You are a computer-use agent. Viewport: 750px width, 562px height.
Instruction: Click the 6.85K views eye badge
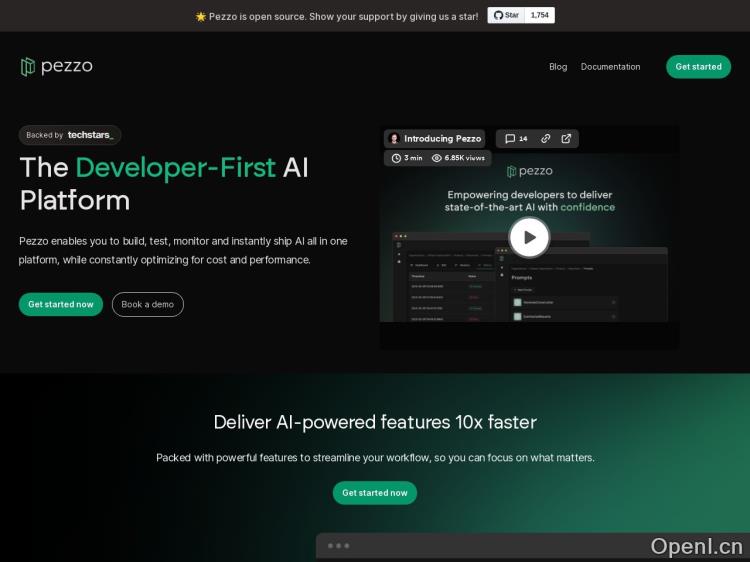[x=458, y=158]
